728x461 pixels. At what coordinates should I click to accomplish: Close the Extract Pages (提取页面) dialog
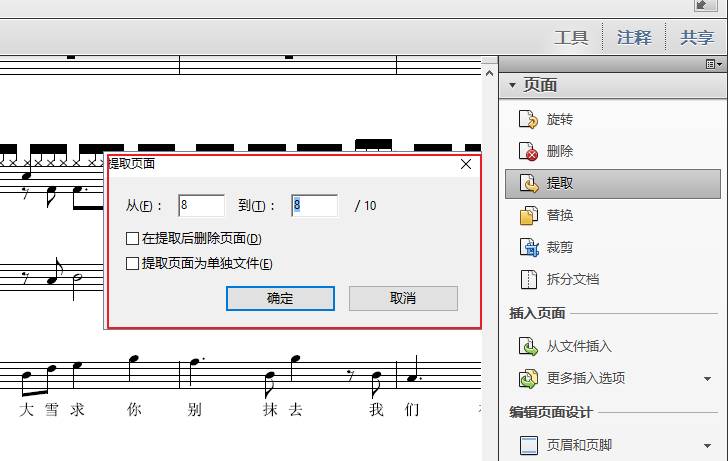point(466,164)
